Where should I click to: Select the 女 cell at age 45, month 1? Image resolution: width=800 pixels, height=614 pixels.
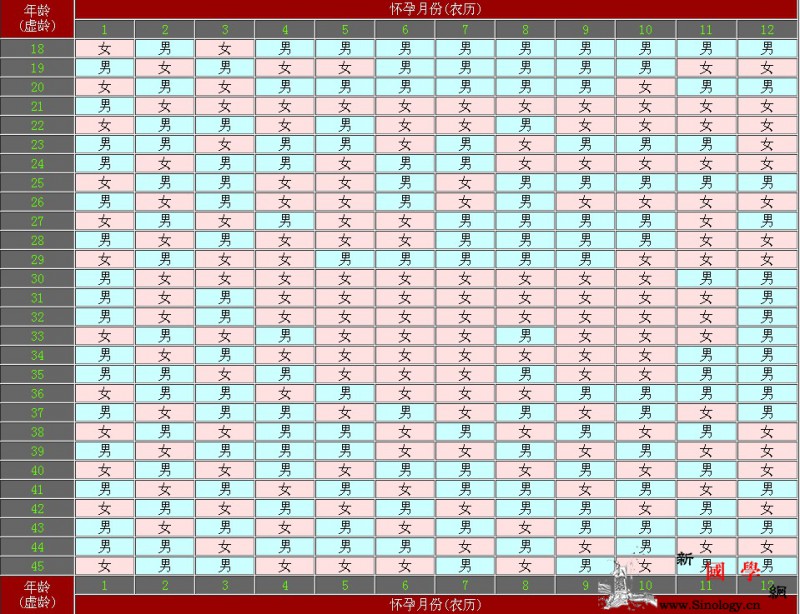pos(105,566)
